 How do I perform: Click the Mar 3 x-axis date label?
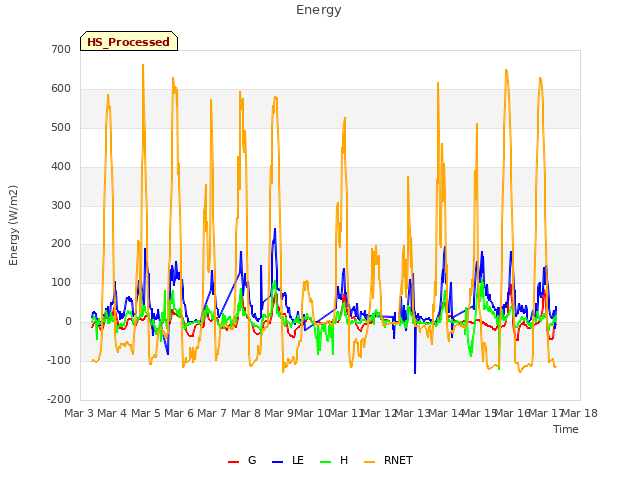click(x=79, y=413)
